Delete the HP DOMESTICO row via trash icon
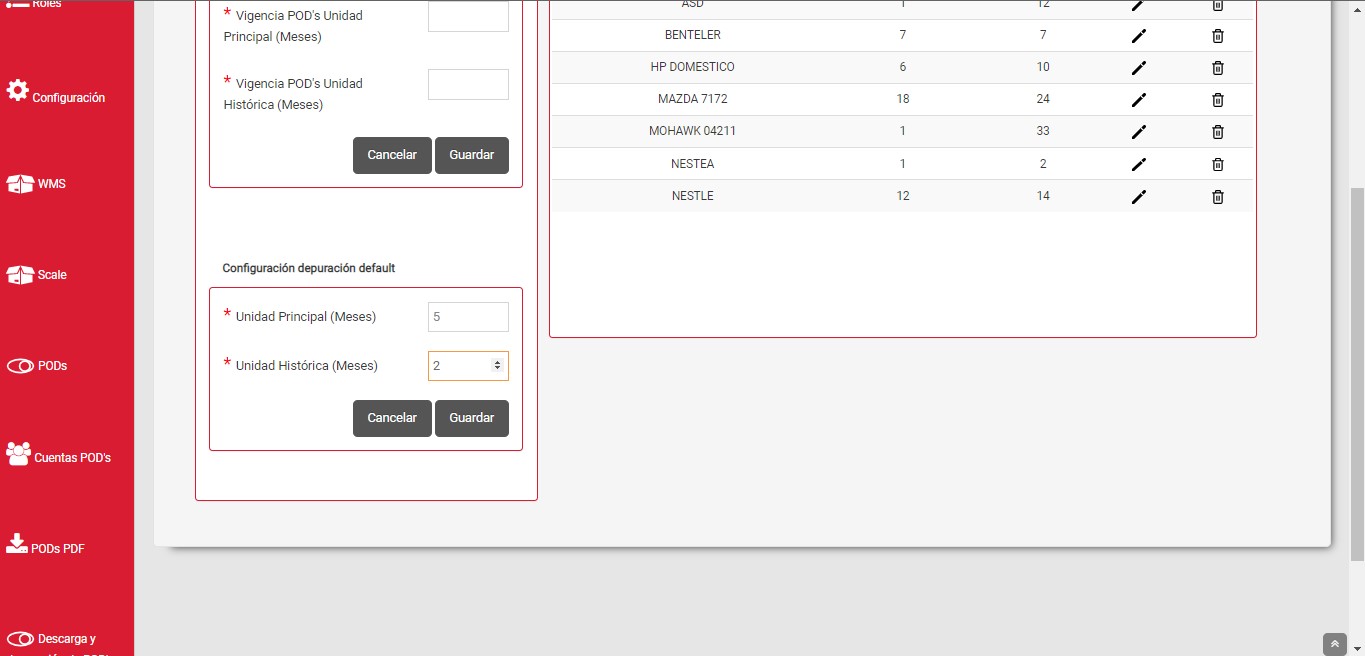This screenshot has height=656, width=1365. coord(1217,68)
